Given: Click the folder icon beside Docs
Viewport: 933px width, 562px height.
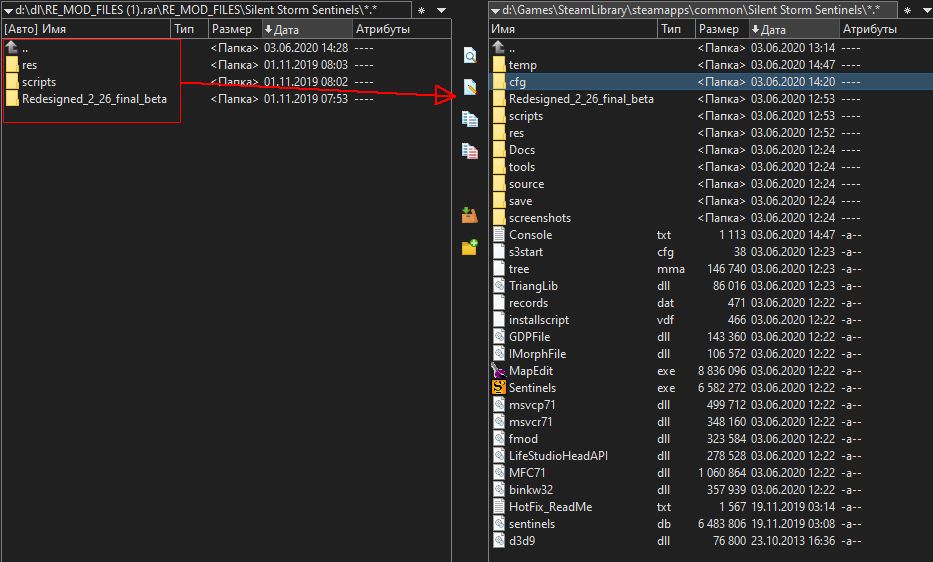Looking at the screenshot, I should (x=499, y=150).
